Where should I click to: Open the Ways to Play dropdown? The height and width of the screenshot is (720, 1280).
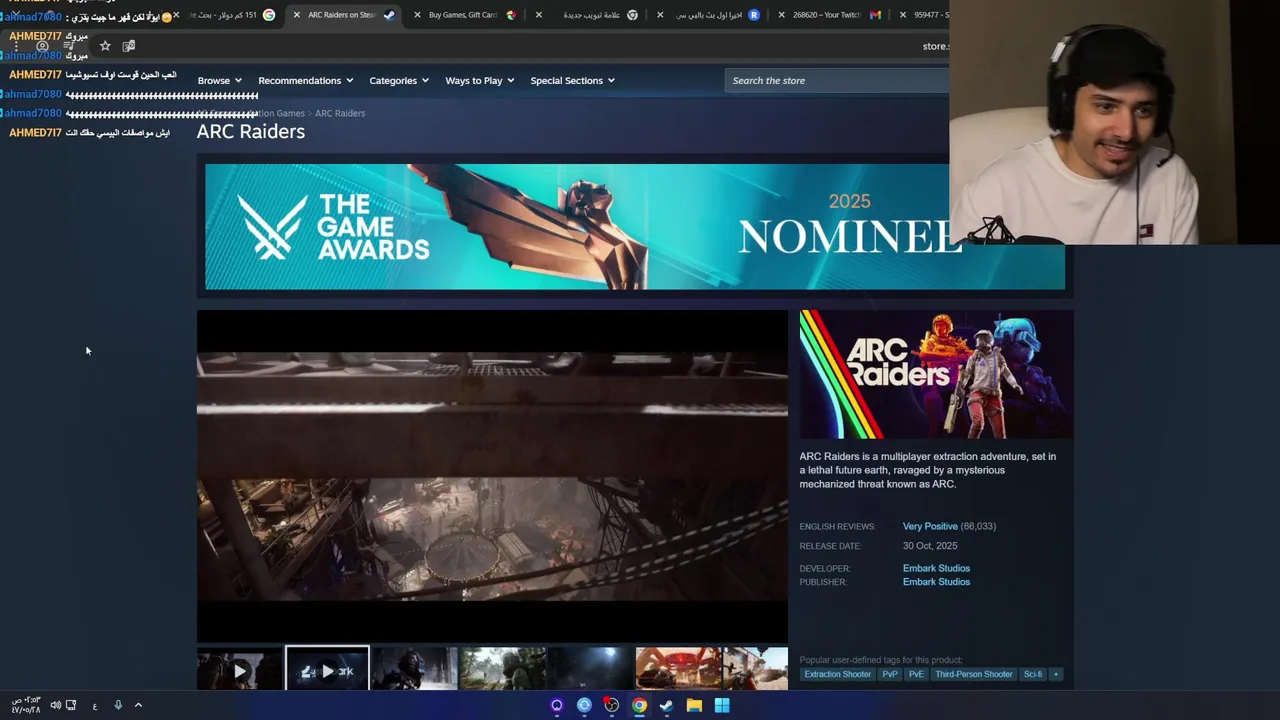coord(479,80)
